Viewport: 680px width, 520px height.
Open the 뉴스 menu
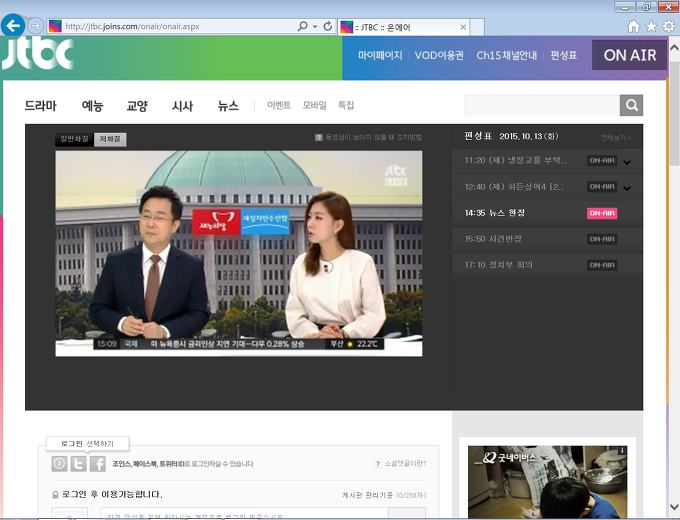pyautogui.click(x=228, y=105)
